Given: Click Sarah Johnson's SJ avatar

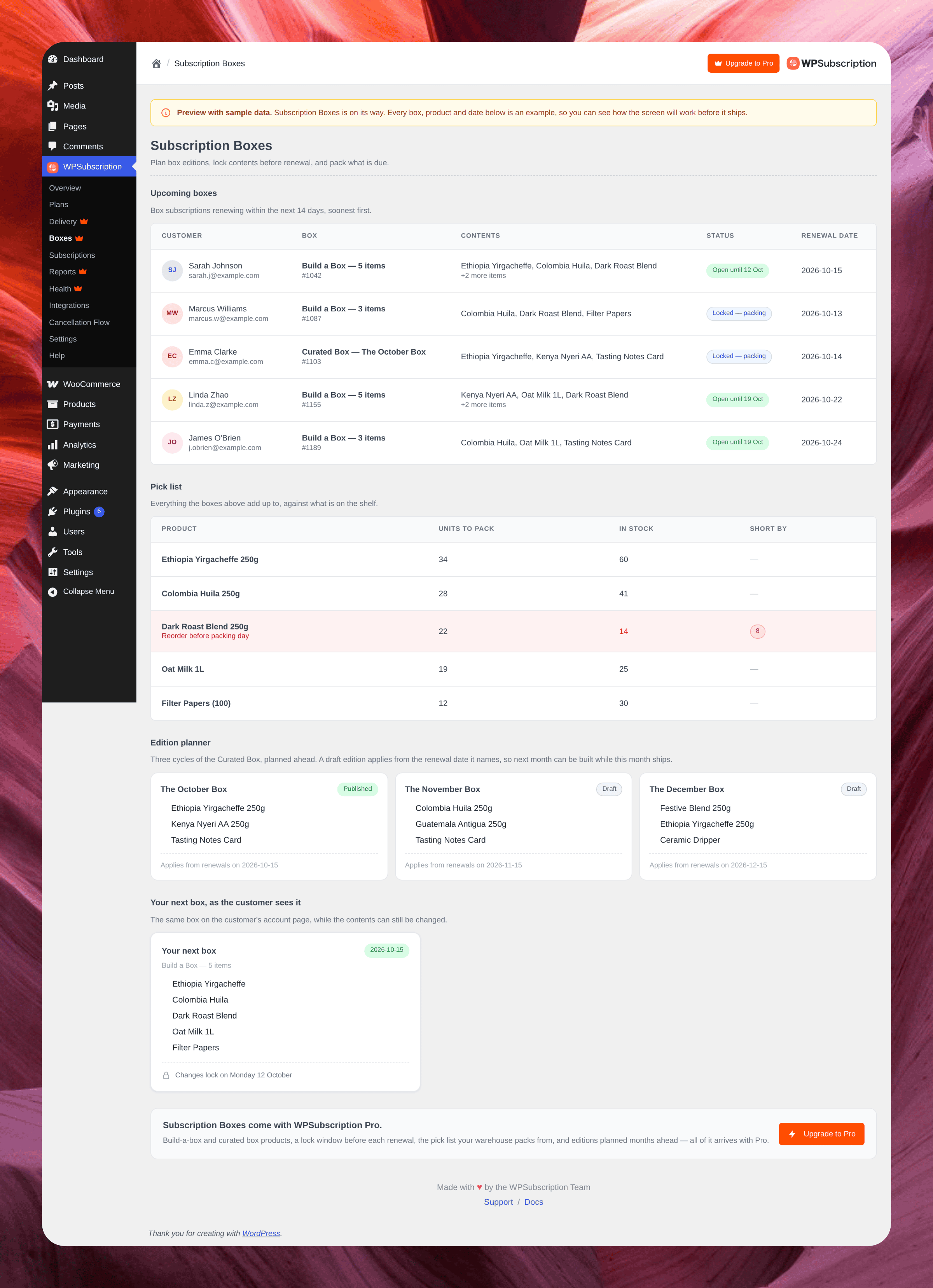Looking at the screenshot, I should tap(172, 270).
